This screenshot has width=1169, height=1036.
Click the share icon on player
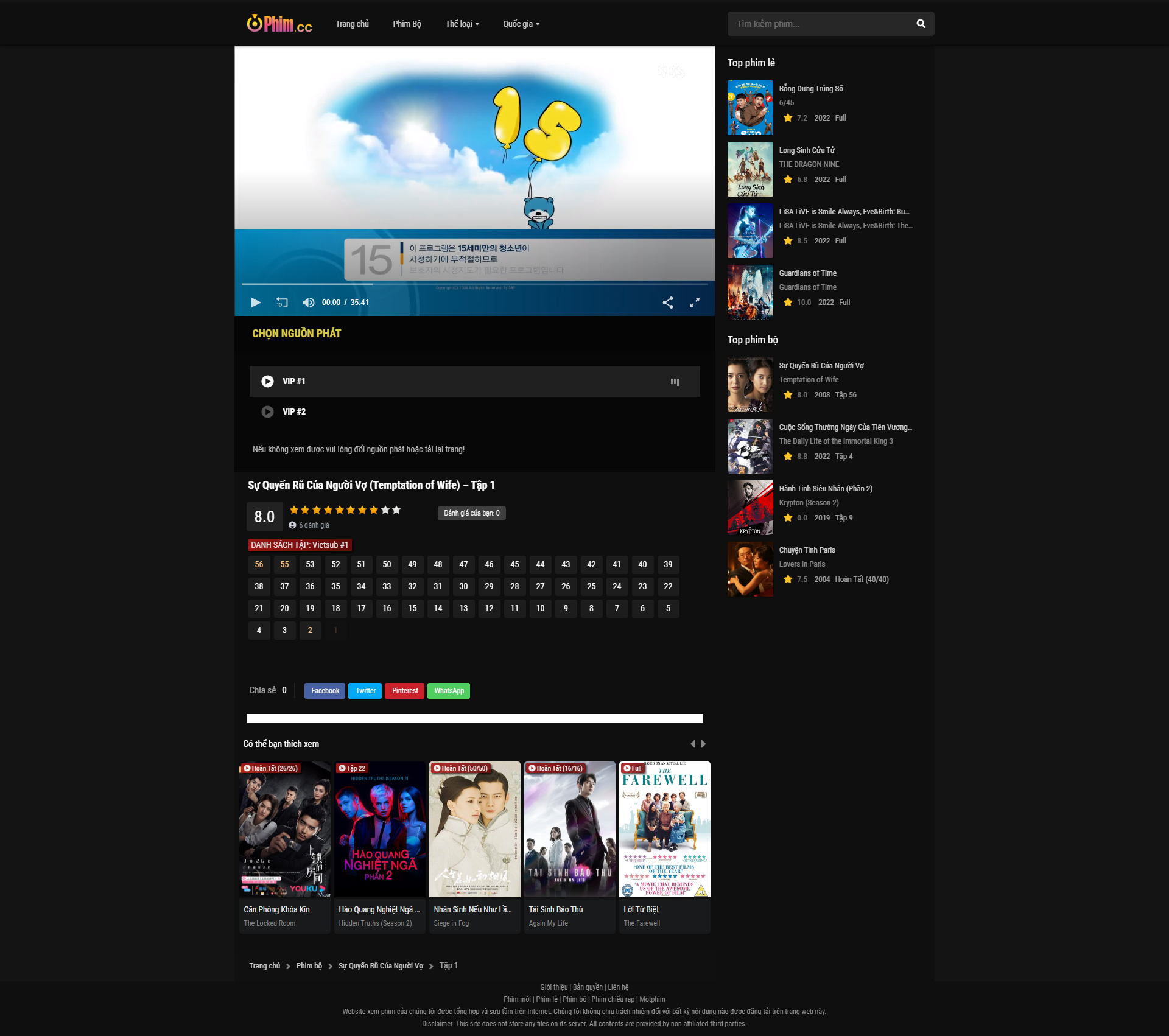pyautogui.click(x=668, y=303)
